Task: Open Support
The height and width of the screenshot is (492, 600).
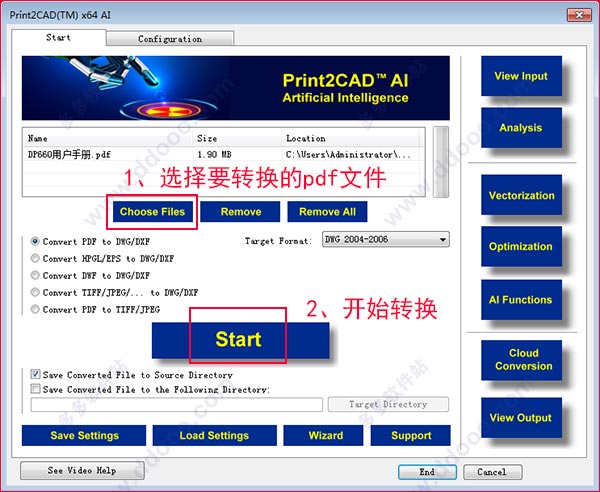Action: tap(411, 435)
